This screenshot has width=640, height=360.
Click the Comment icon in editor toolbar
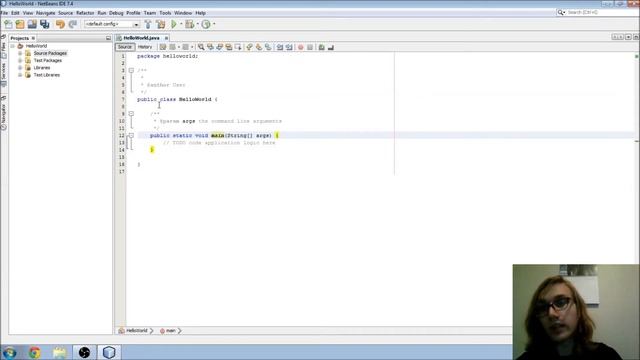pyautogui.click(x=322, y=47)
